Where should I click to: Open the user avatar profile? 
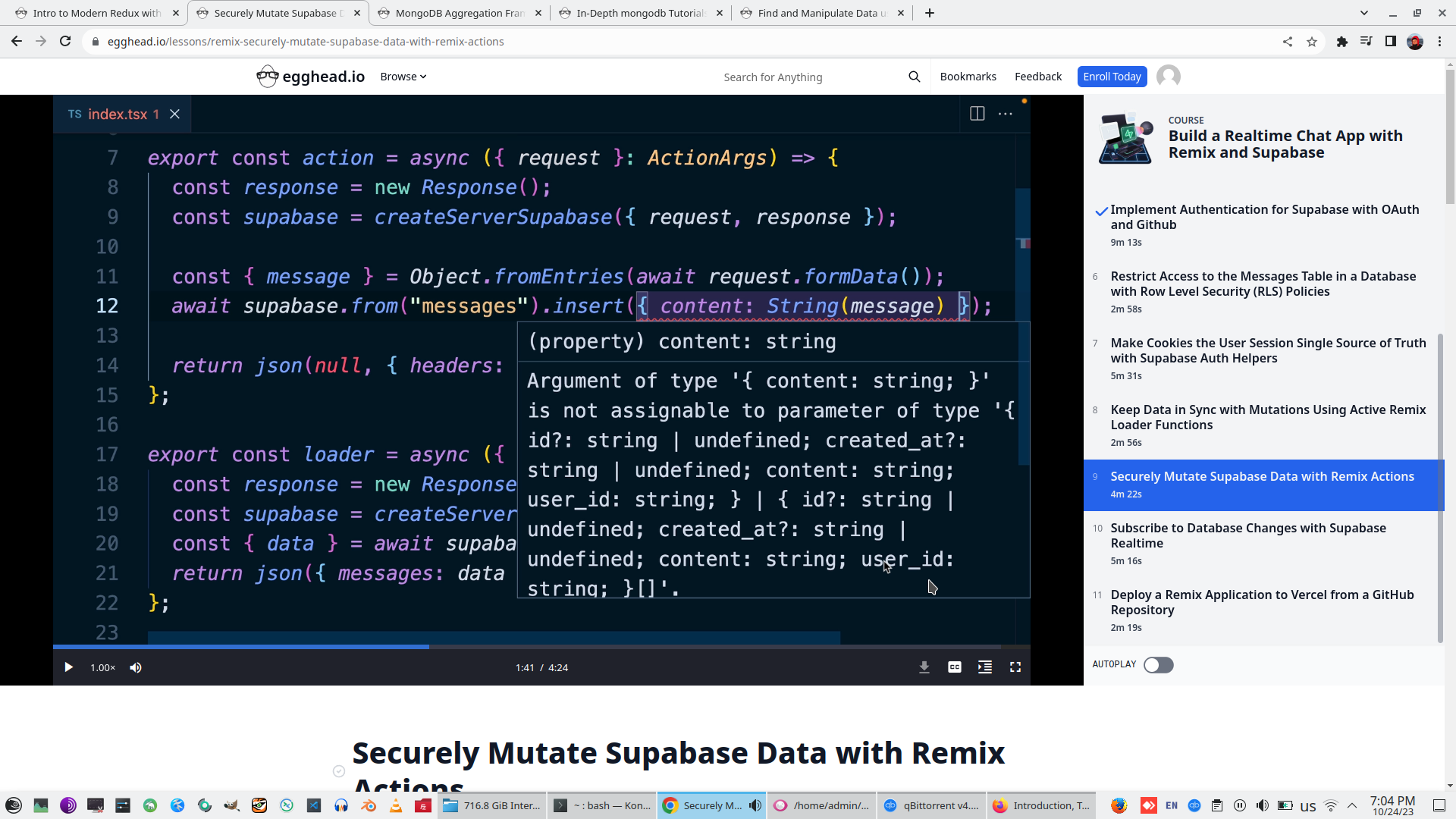pyautogui.click(x=1168, y=77)
